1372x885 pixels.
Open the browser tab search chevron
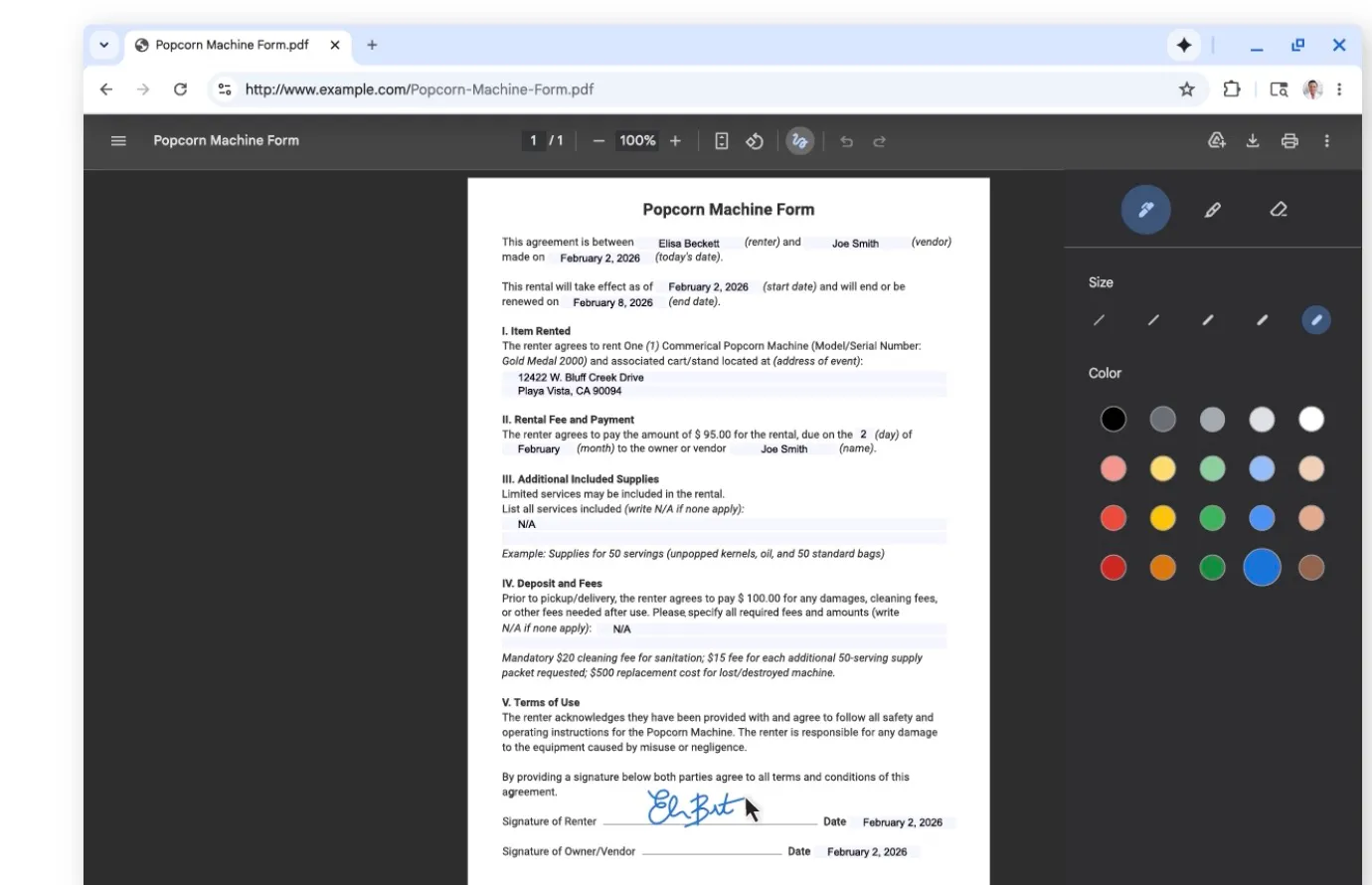click(103, 45)
